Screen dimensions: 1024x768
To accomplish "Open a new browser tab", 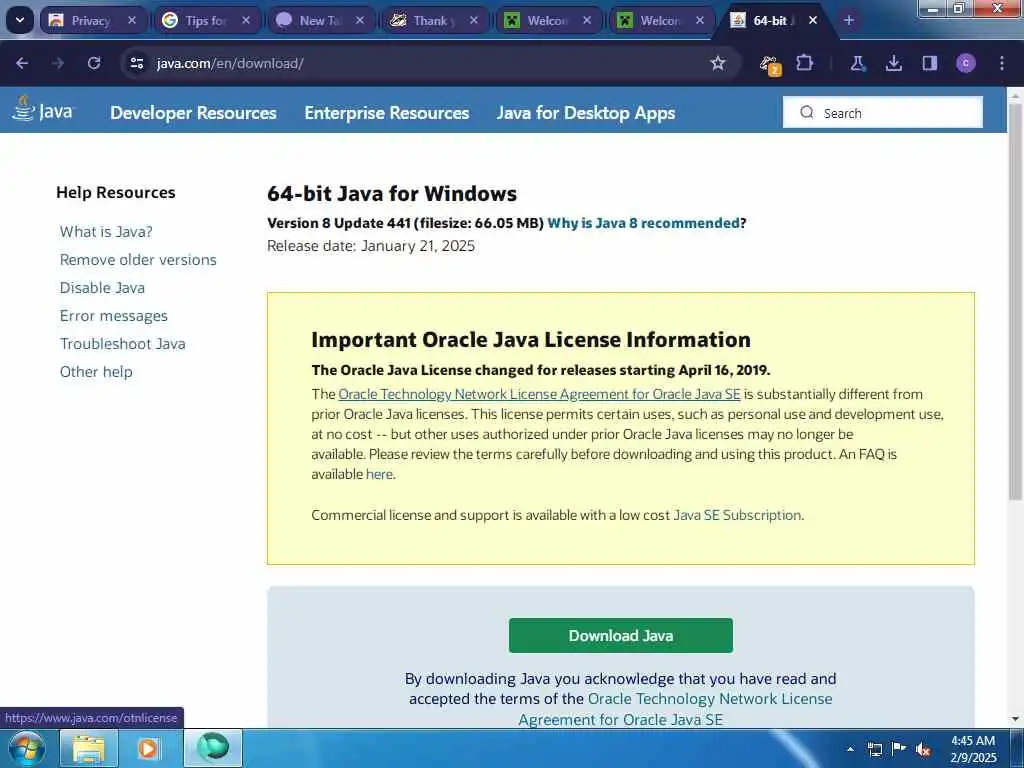I will [x=849, y=20].
